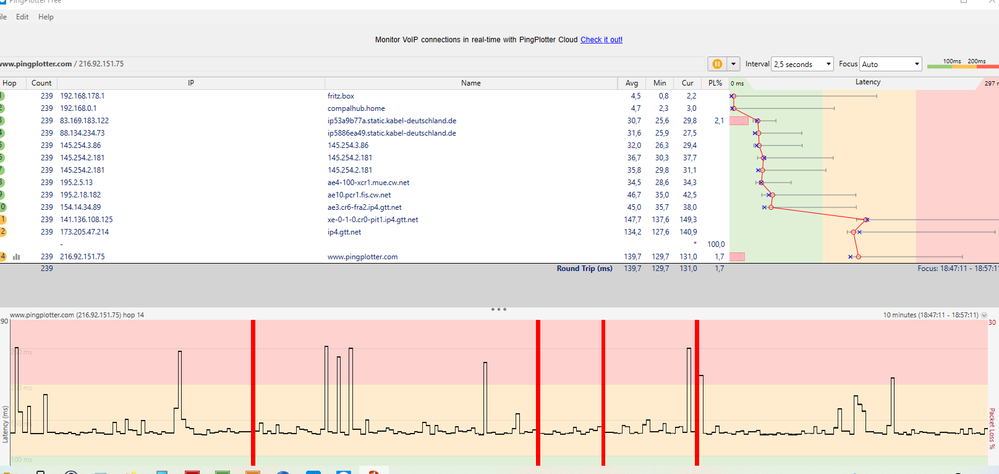Select the ip4.gtt.net name cell
The width and height of the screenshot is (999, 474).
345,232
